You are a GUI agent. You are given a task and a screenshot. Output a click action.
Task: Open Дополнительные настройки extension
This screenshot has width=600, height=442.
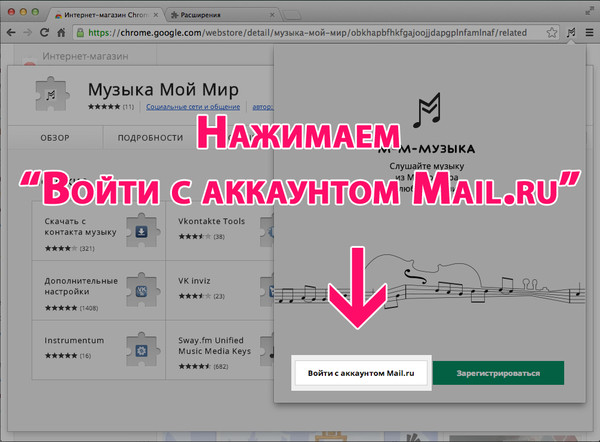(x=81, y=286)
